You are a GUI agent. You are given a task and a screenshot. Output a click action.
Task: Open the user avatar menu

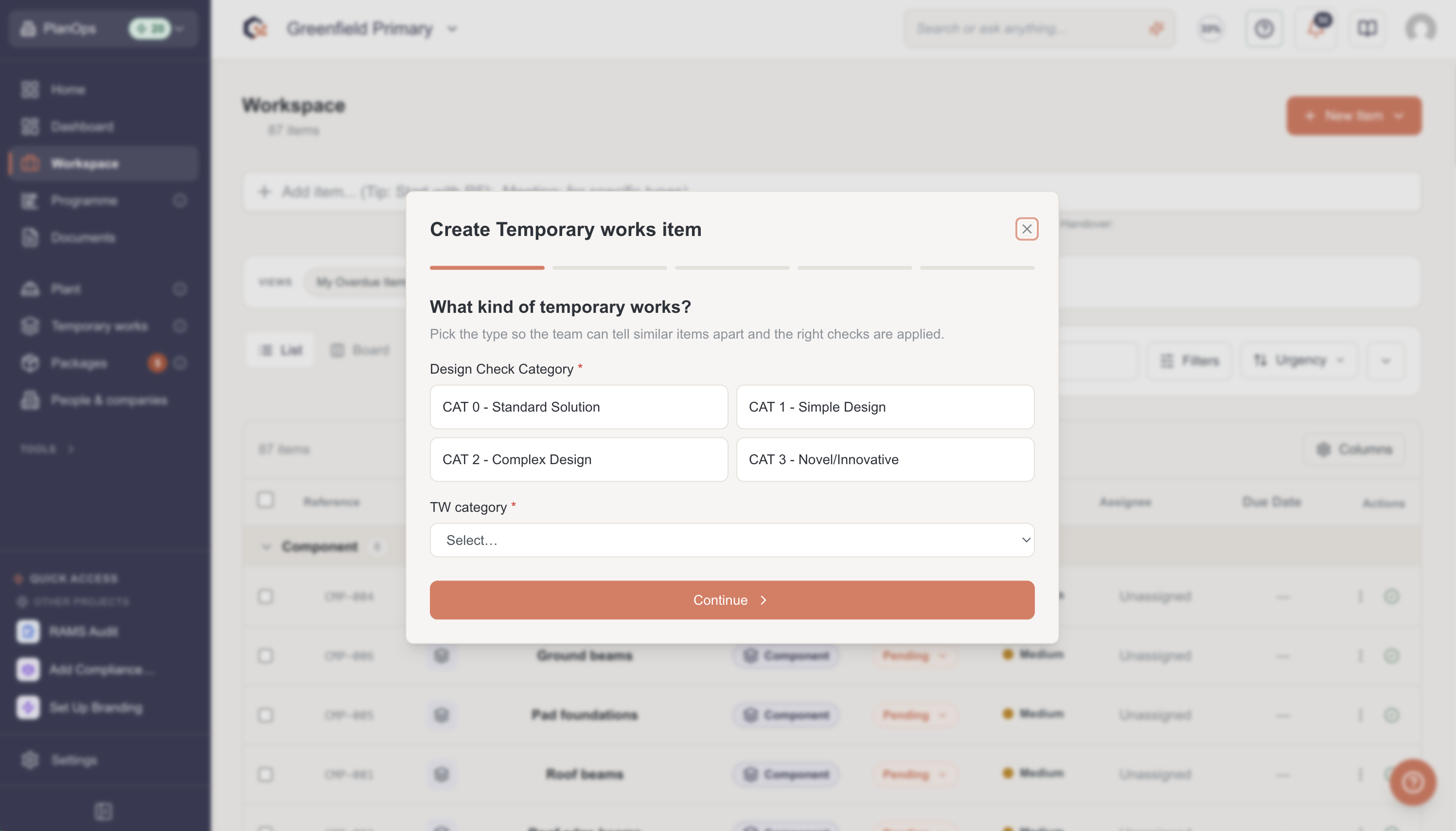(1420, 28)
